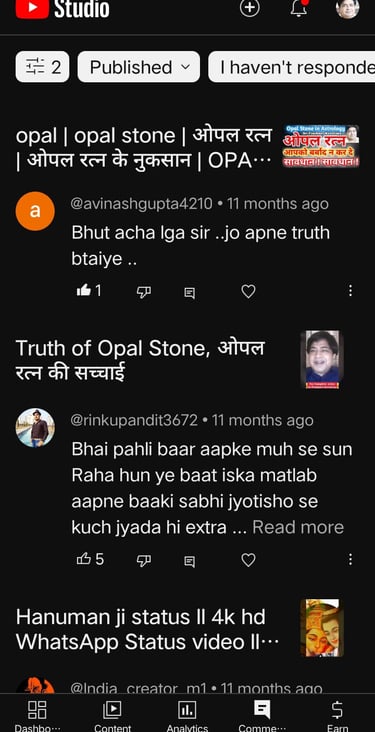Open the Earn tab

click(337, 716)
